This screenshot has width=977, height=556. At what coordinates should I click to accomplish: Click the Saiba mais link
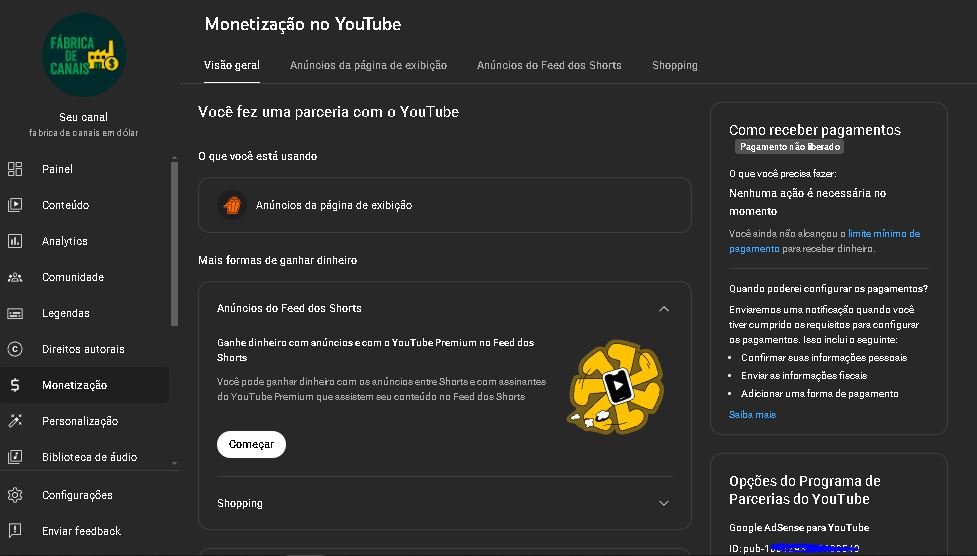point(752,415)
